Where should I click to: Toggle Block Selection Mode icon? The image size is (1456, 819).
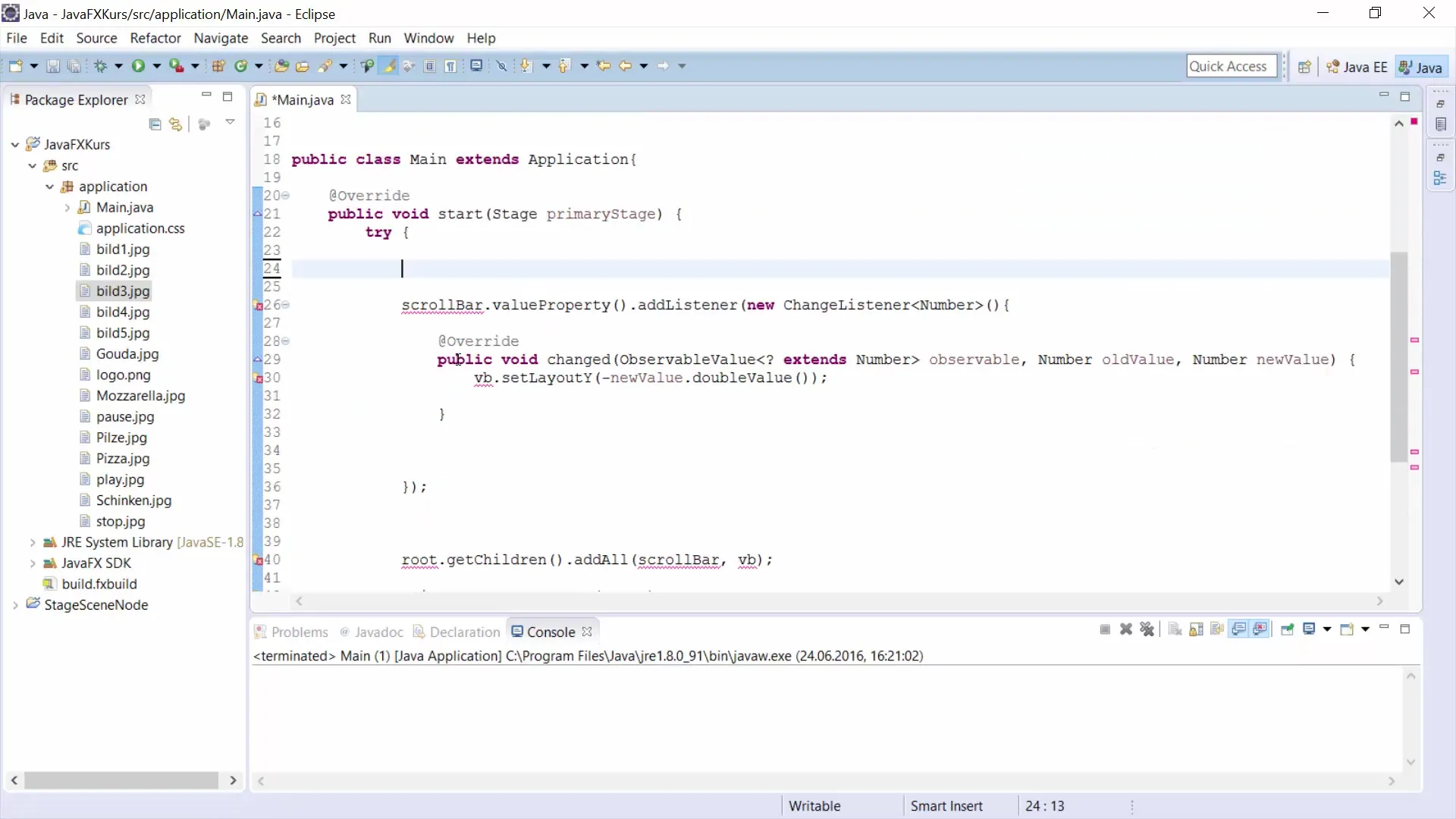point(430,66)
